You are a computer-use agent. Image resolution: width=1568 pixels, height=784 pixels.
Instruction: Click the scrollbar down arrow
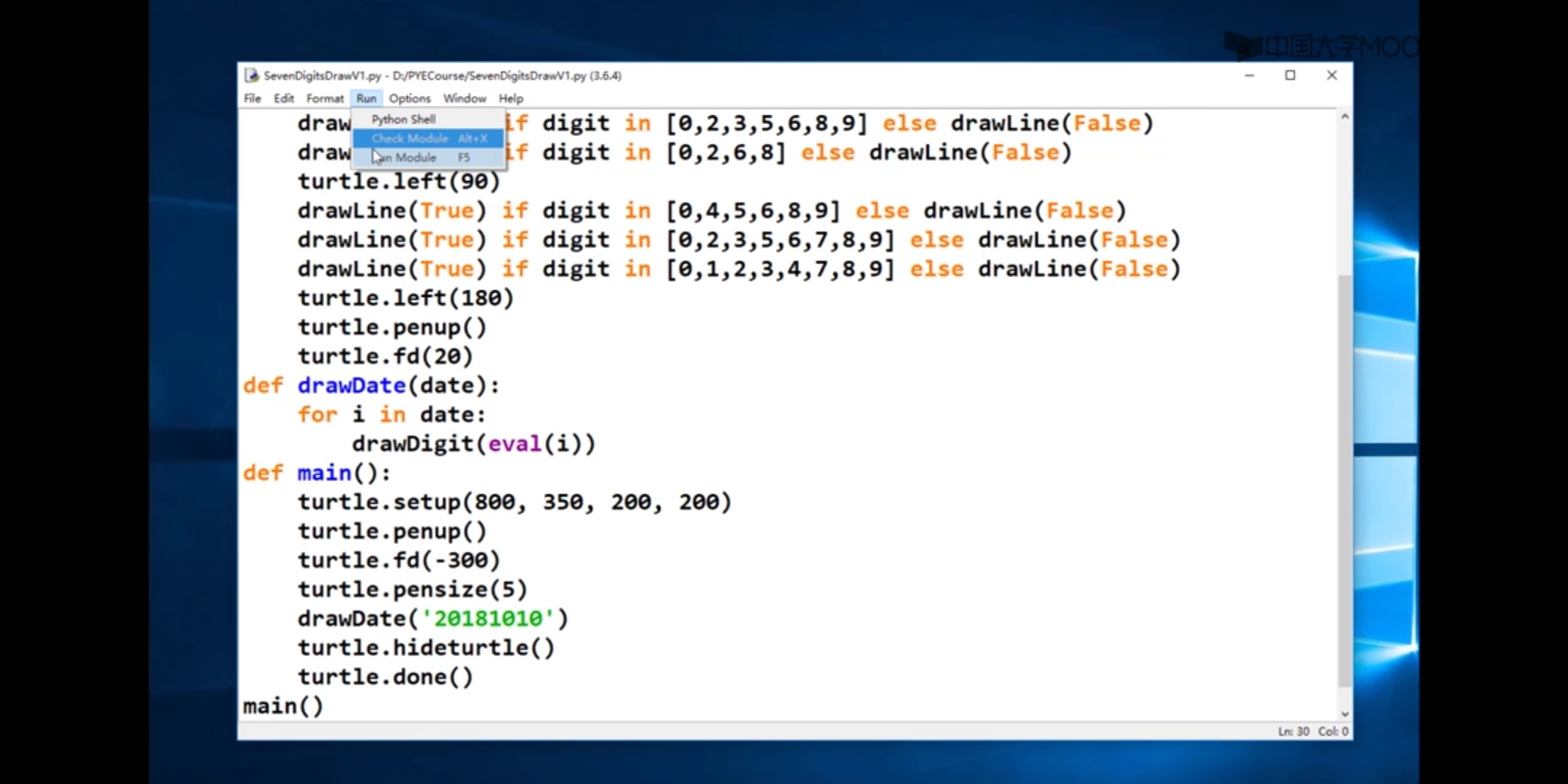tap(1344, 714)
